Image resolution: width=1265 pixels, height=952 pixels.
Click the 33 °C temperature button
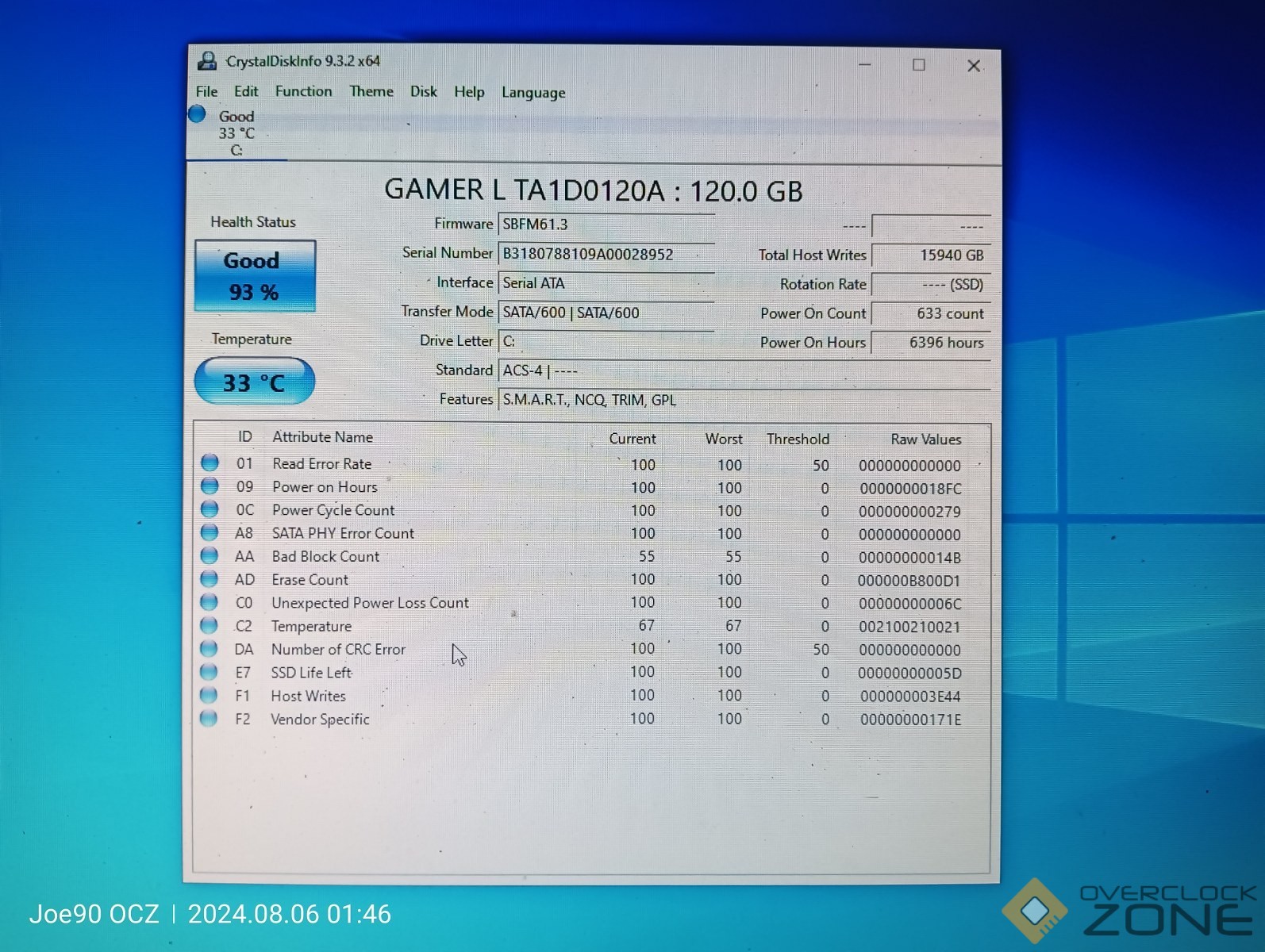[x=254, y=382]
